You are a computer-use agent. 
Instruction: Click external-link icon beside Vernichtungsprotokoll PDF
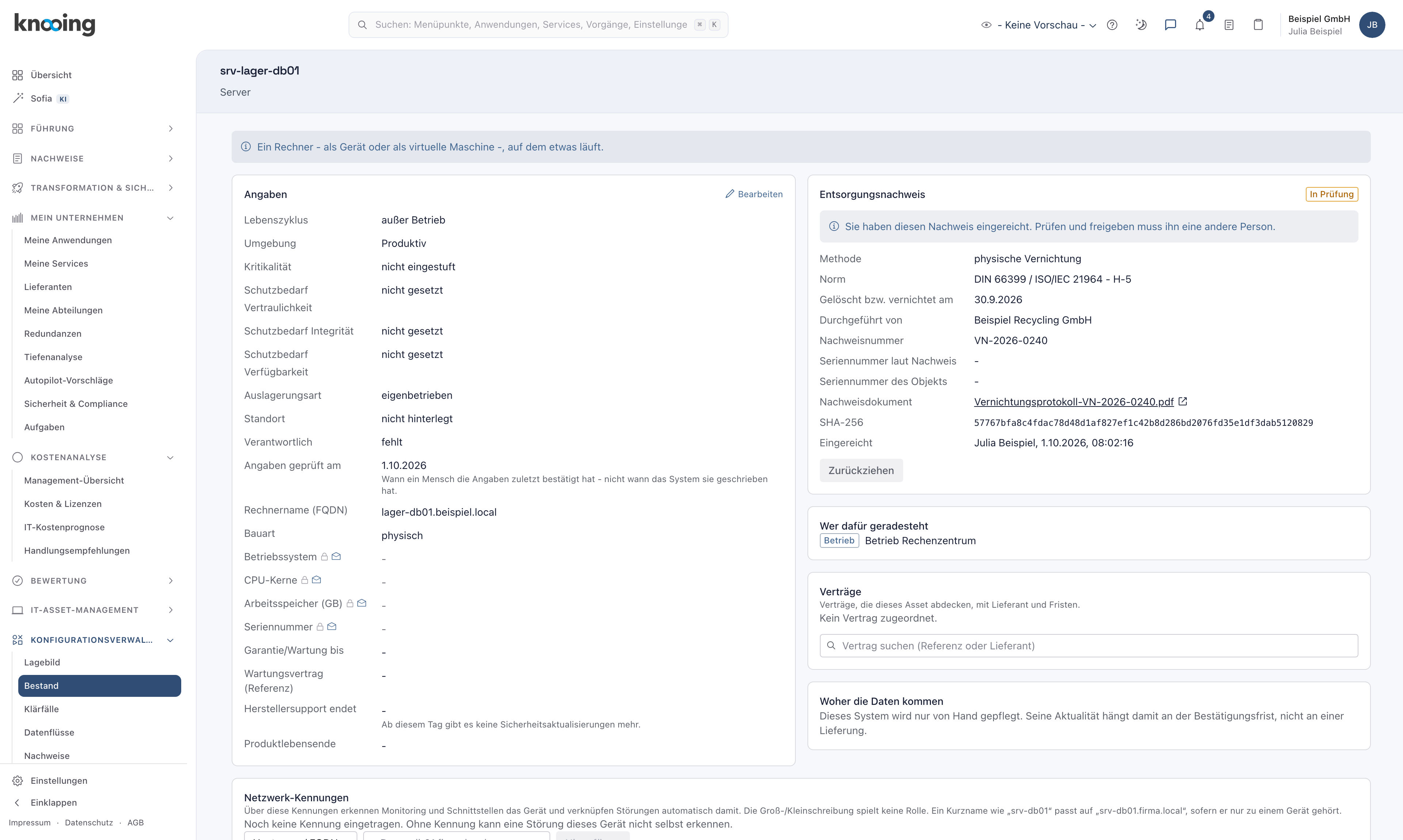[1183, 401]
